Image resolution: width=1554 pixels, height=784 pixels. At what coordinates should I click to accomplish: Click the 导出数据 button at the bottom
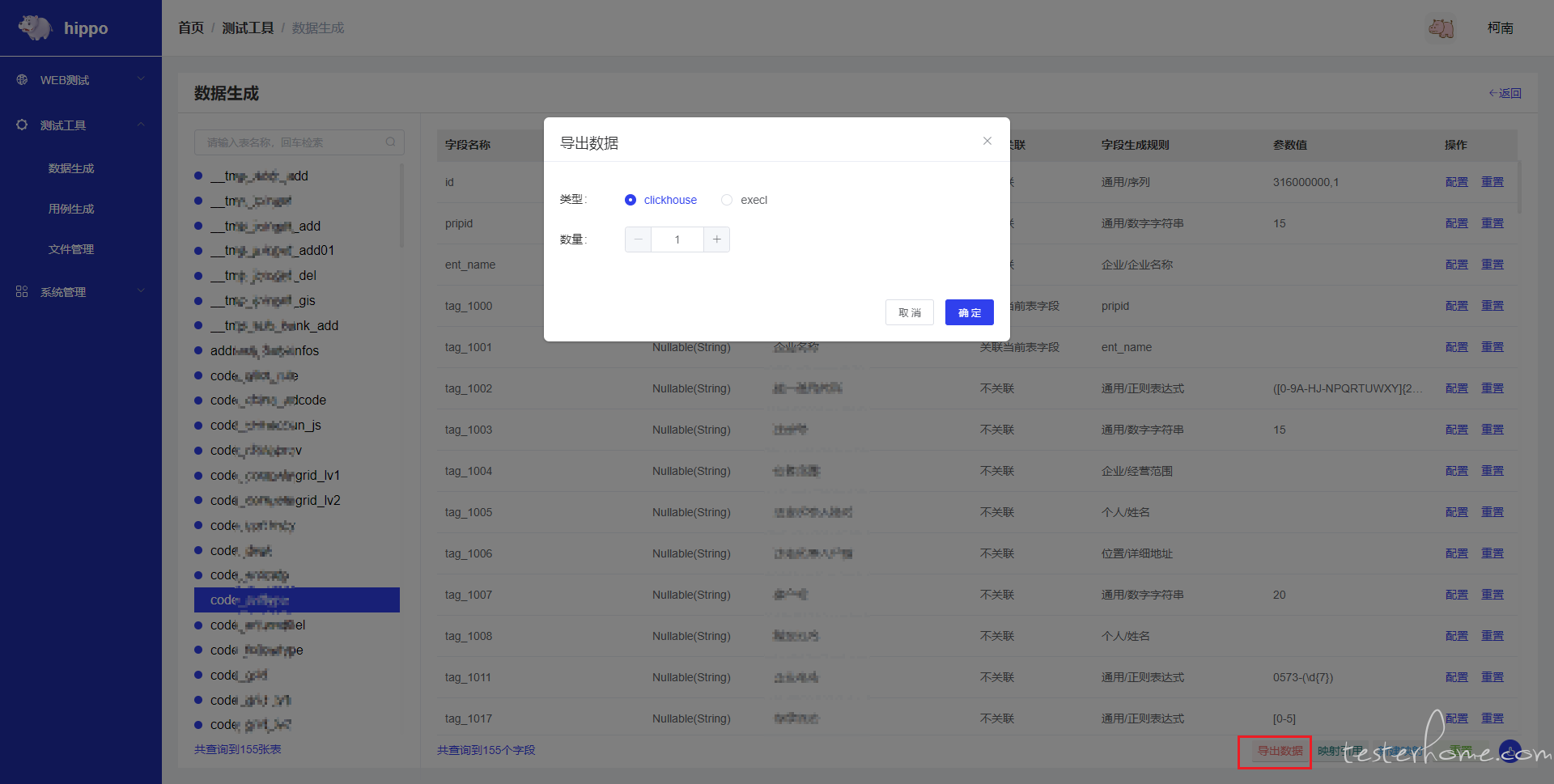coord(1280,751)
